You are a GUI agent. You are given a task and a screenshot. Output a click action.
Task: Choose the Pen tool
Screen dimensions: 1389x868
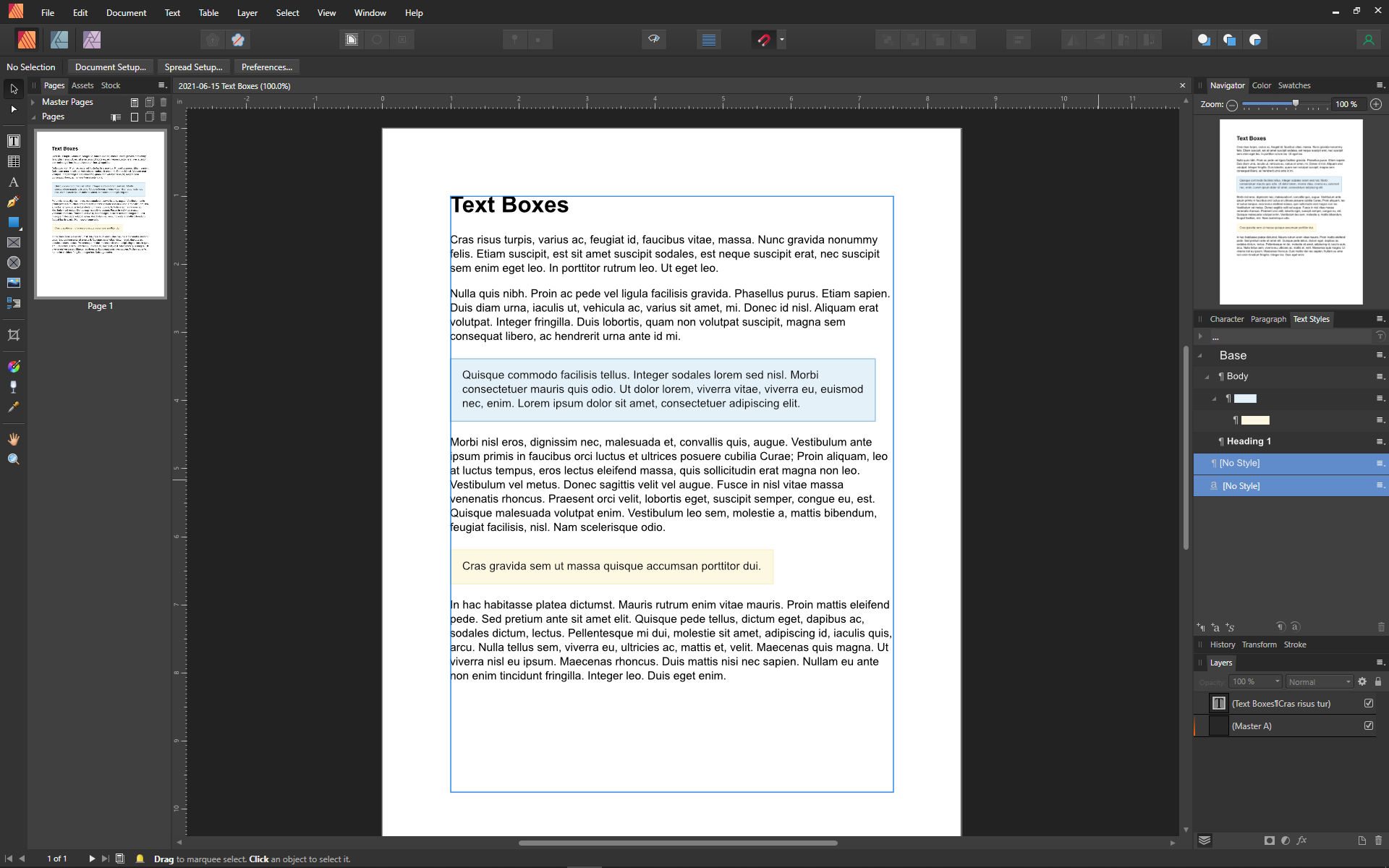pos(12,203)
